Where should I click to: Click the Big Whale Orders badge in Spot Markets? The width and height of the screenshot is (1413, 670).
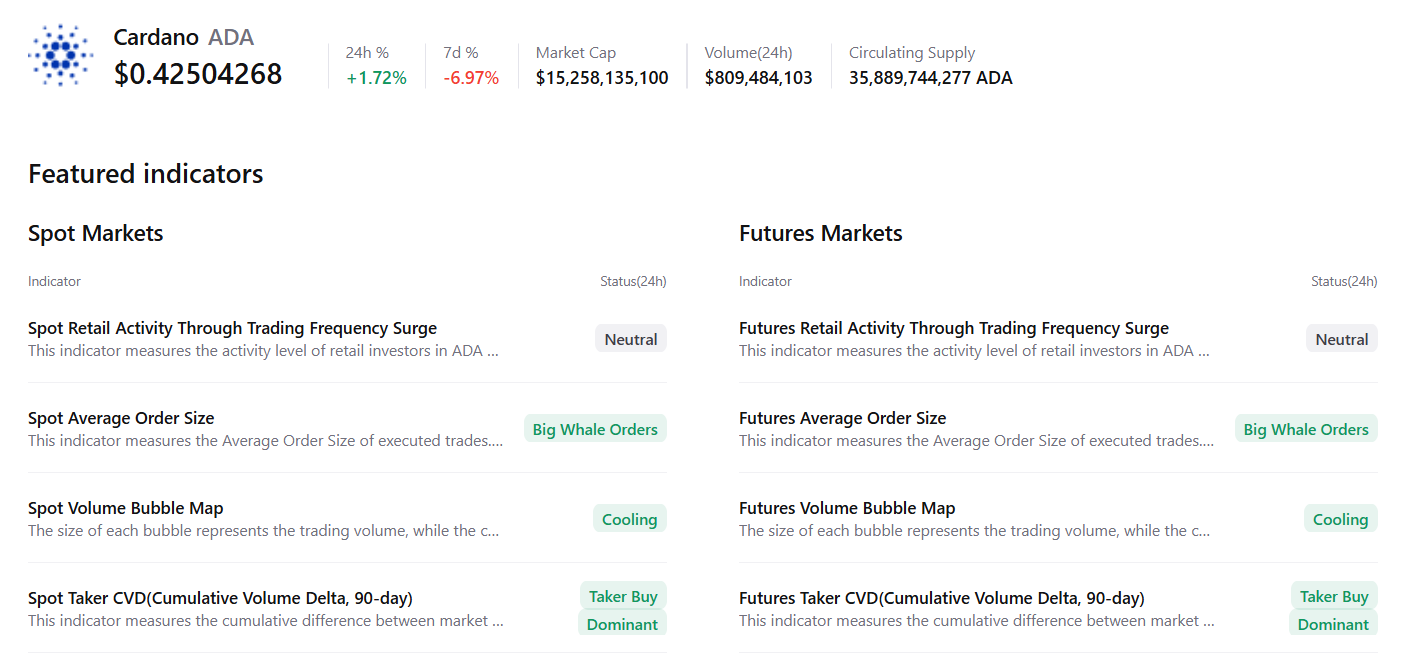click(595, 428)
